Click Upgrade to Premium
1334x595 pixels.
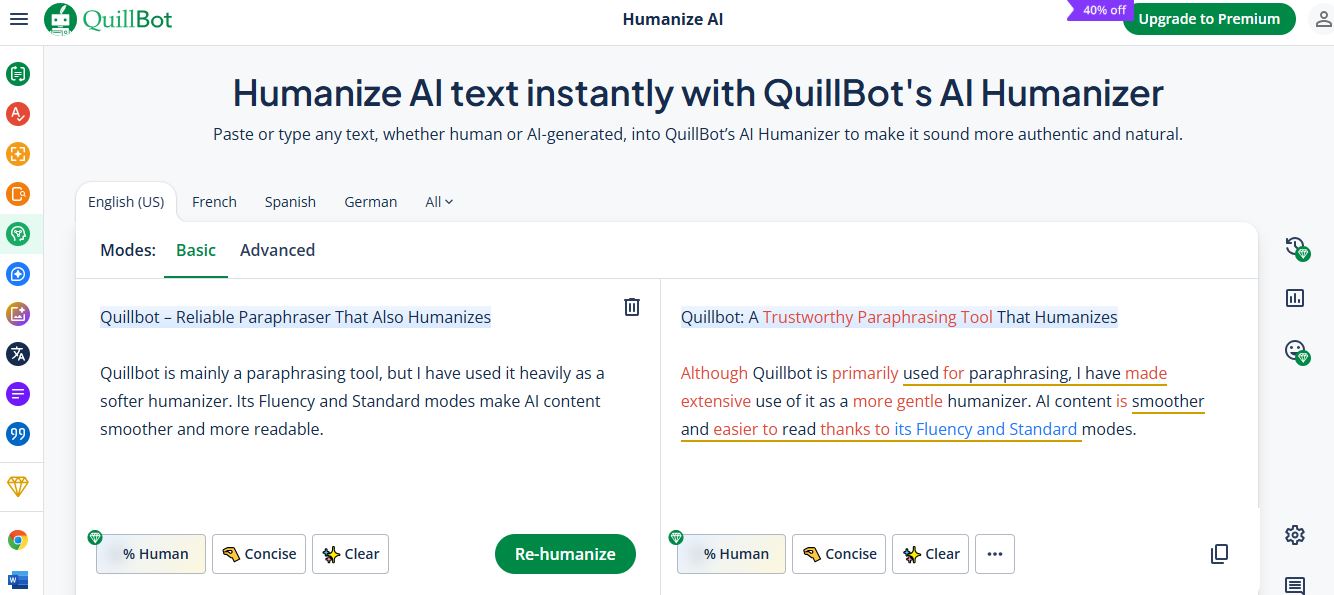point(1209,18)
